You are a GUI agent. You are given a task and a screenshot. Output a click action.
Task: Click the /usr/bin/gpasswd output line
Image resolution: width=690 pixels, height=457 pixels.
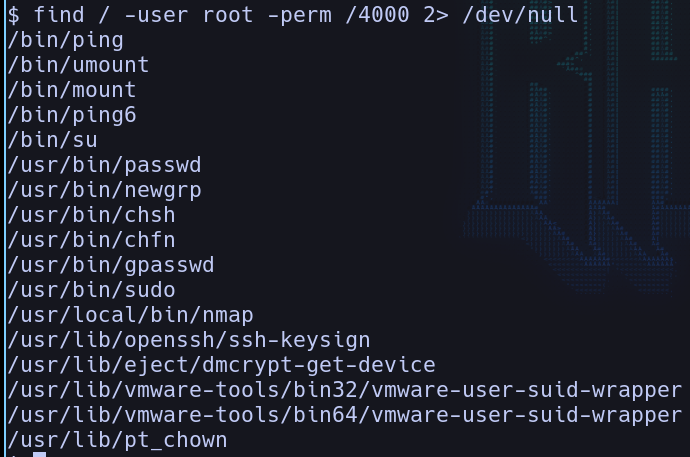click(x=110, y=265)
